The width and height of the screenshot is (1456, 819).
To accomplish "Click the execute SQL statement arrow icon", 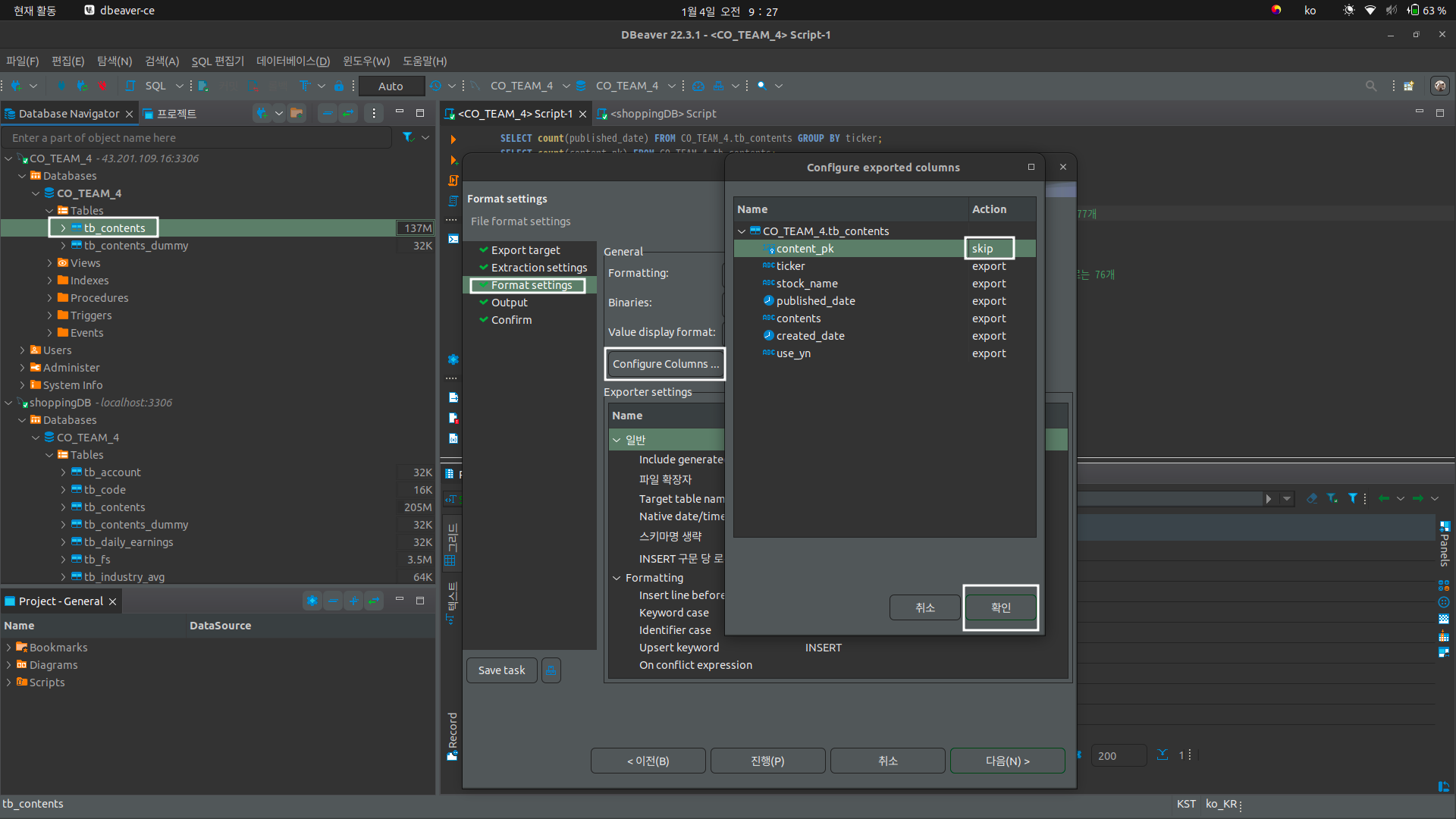I will pyautogui.click(x=453, y=140).
